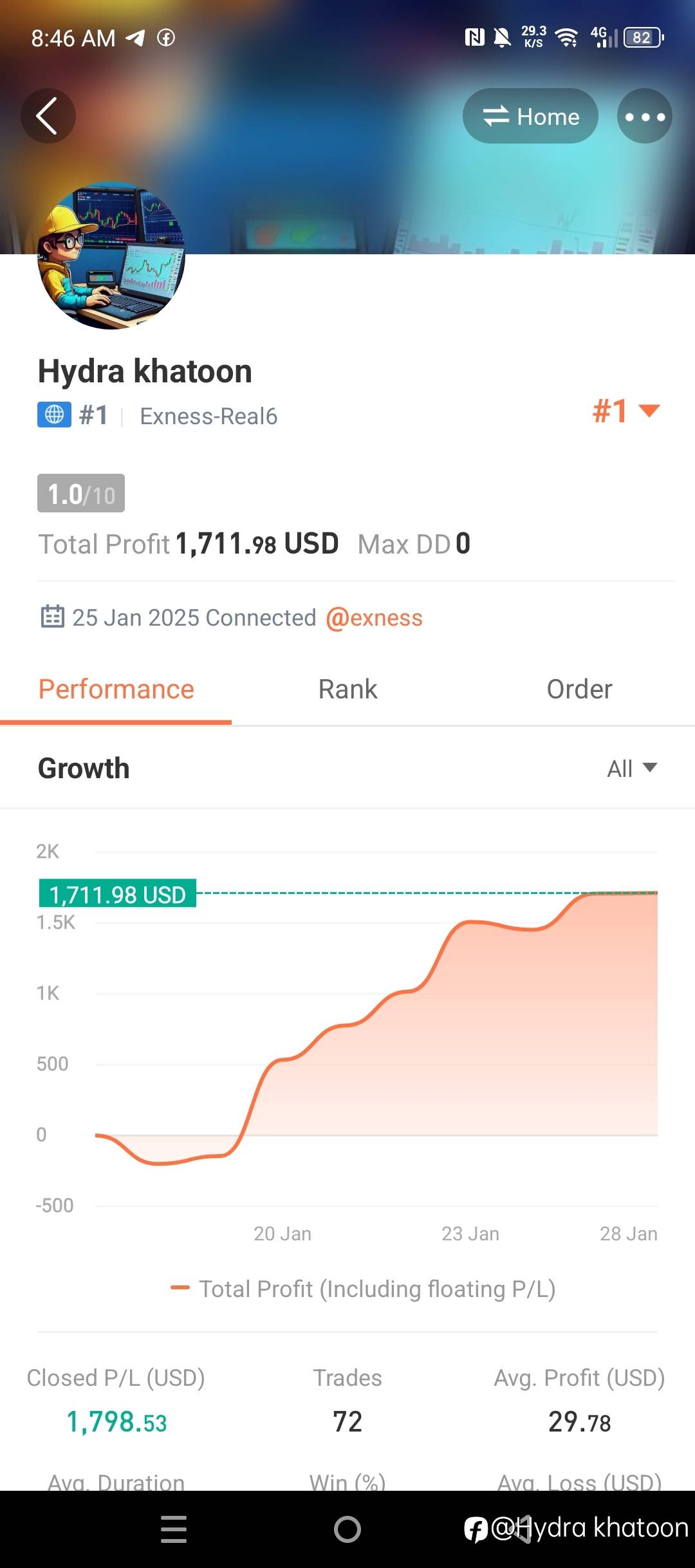Viewport: 695px width, 1568px height.
Task: Tap the 1.0/10 score badge
Action: [81, 494]
